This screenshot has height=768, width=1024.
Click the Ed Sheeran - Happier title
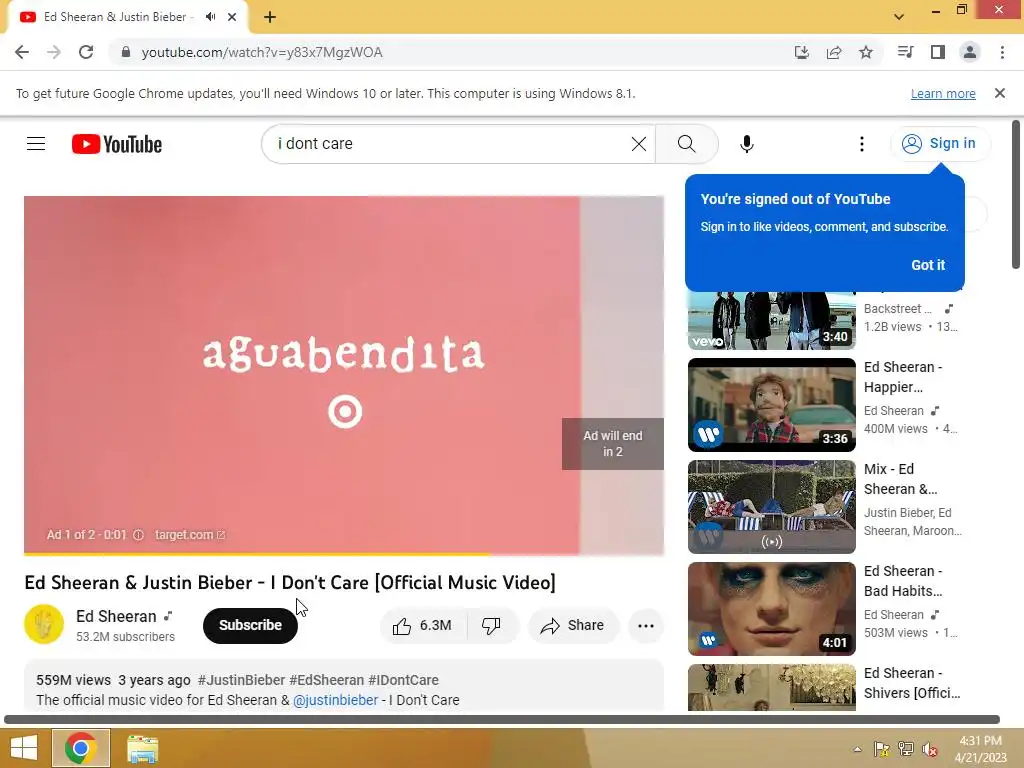pos(903,377)
